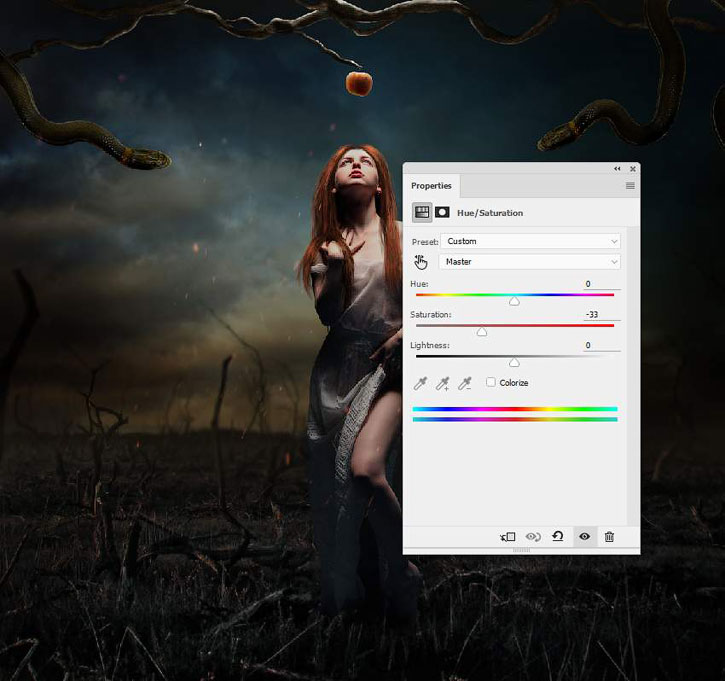Image resolution: width=725 pixels, height=681 pixels.
Task: Click the Hue value field
Action: 602,284
